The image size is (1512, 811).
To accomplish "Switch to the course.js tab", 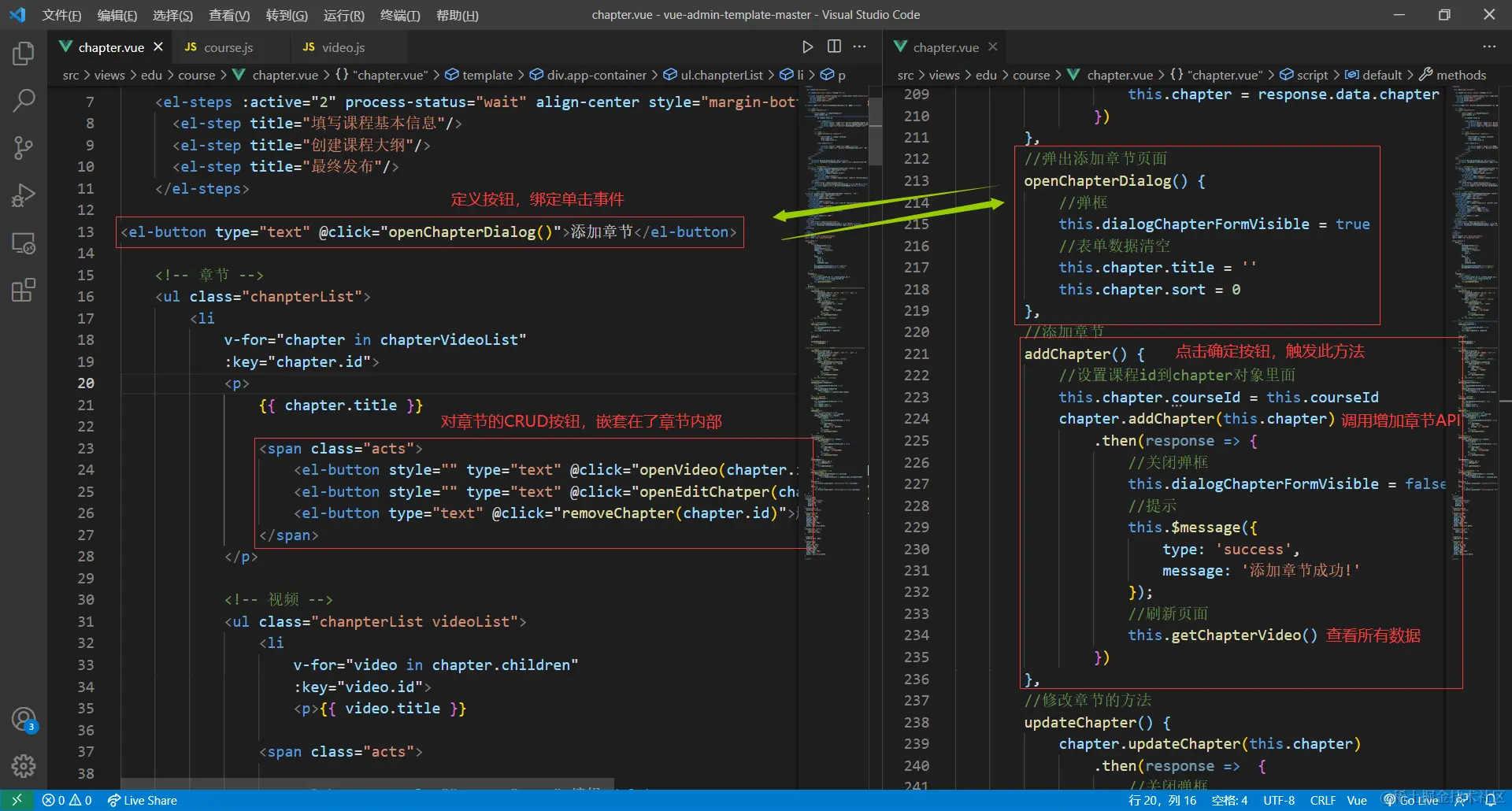I will [228, 47].
